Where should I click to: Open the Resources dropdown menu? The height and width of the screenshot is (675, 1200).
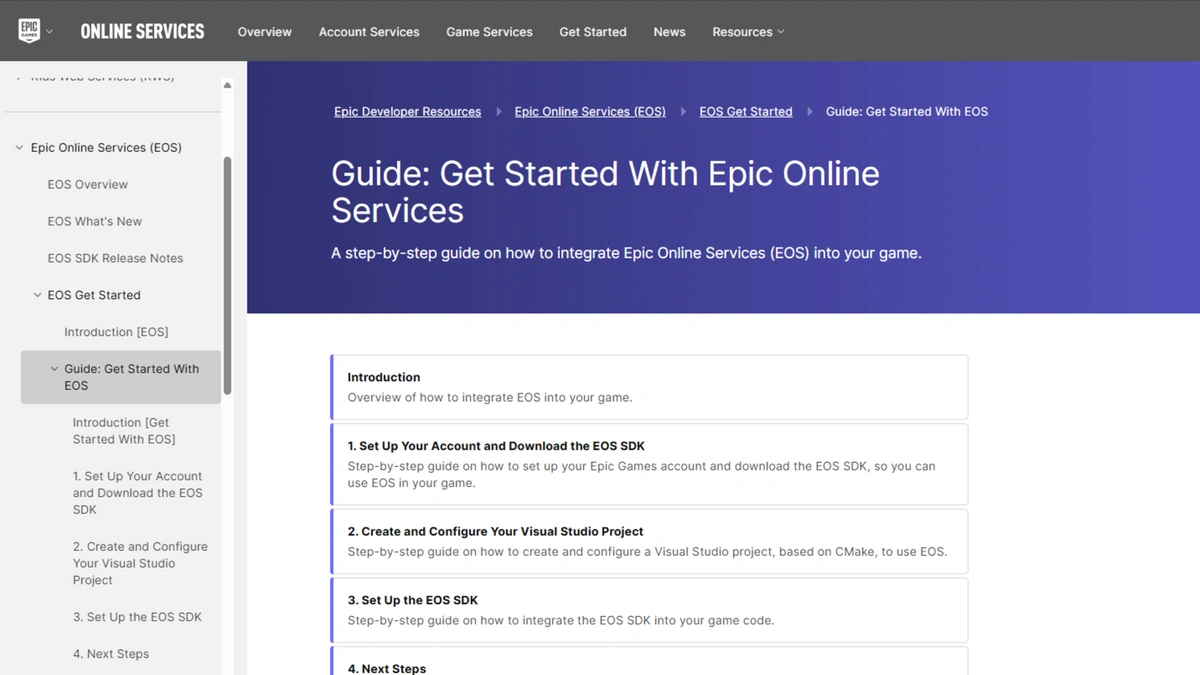(x=748, y=32)
